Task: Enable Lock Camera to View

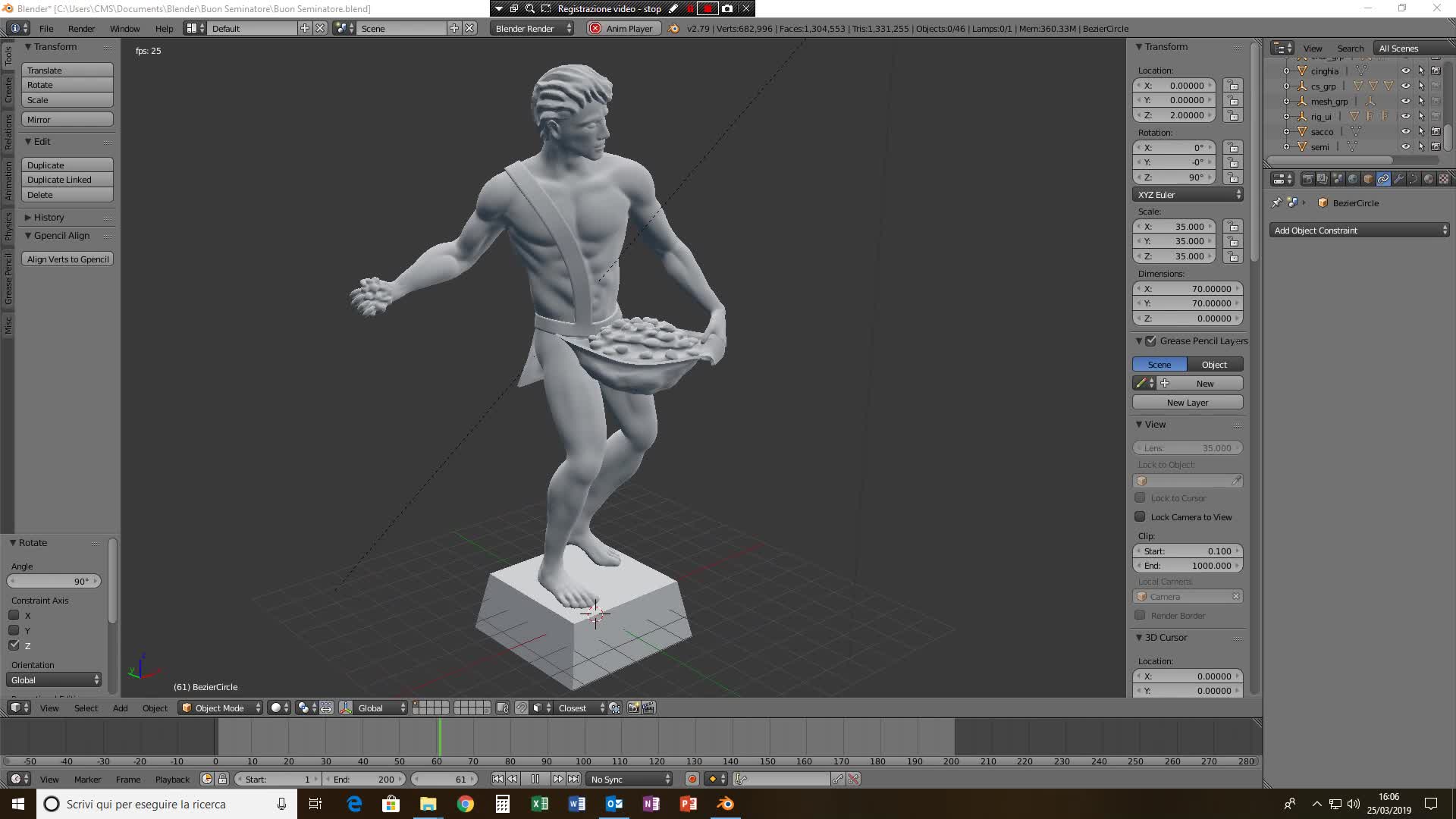Action: click(1140, 516)
